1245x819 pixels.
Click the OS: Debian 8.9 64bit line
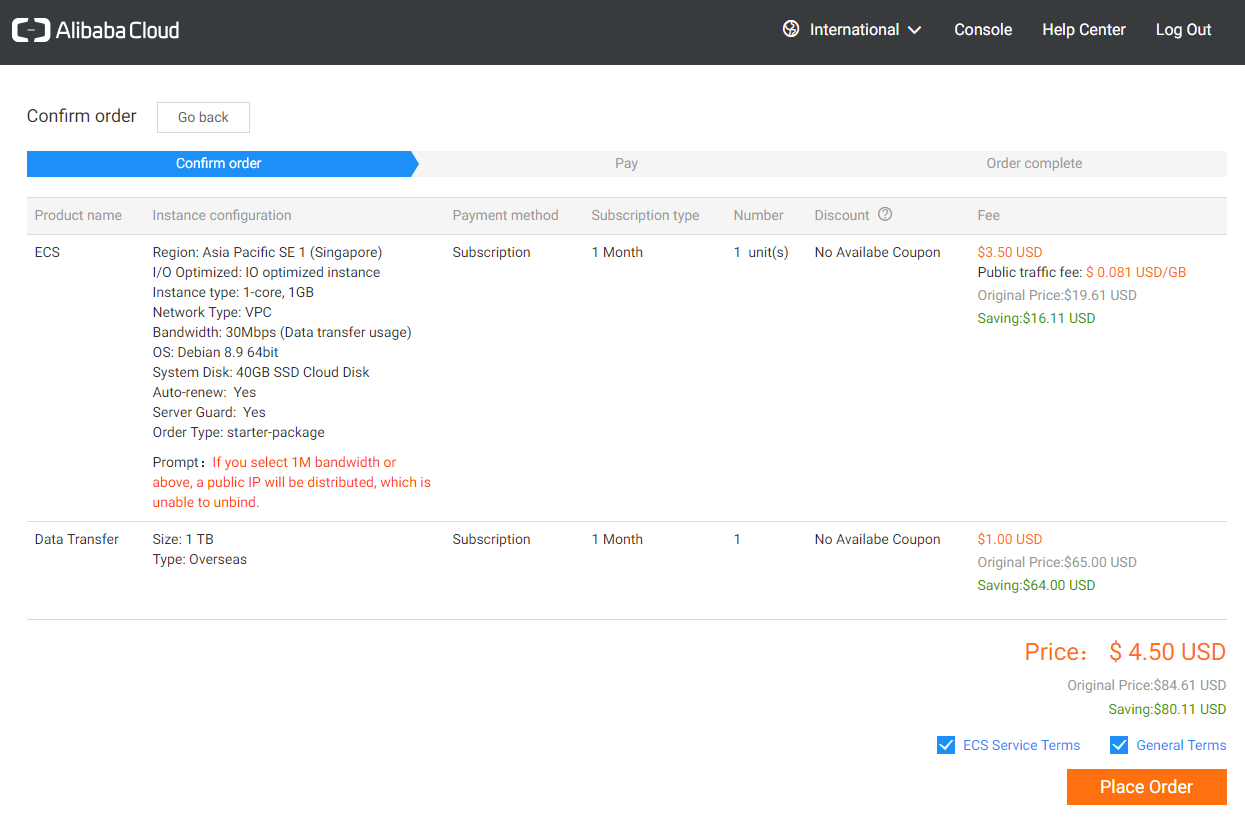click(215, 352)
